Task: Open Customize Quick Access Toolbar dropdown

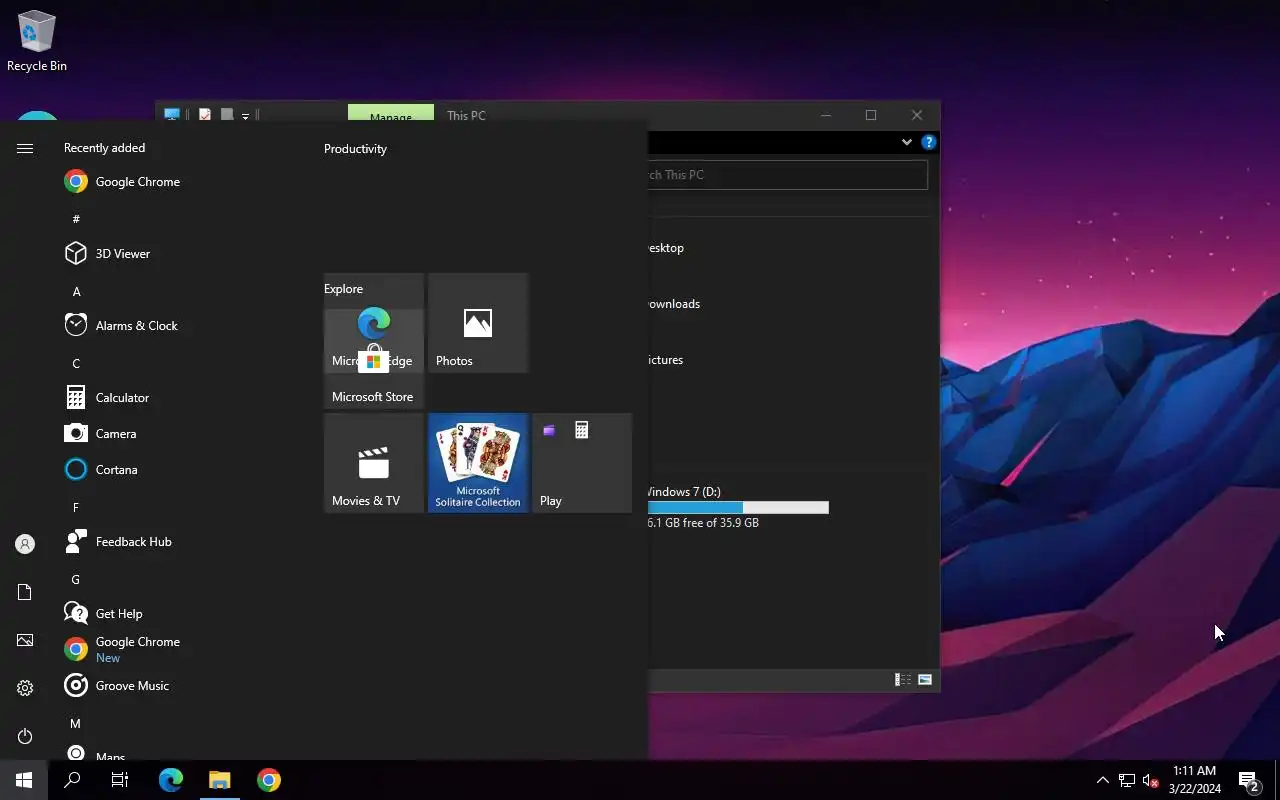Action: tap(245, 117)
